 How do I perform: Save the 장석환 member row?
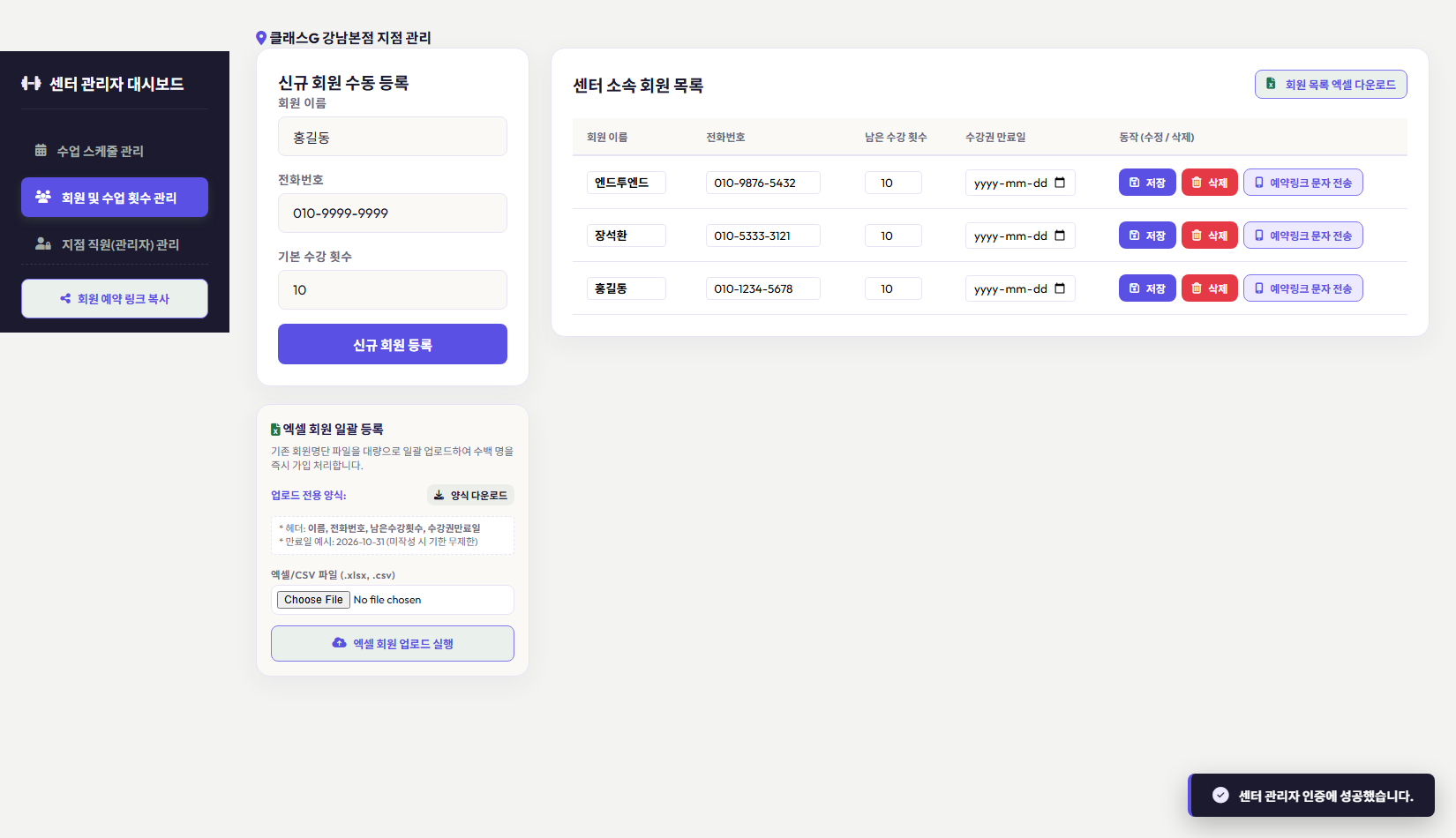click(1147, 236)
